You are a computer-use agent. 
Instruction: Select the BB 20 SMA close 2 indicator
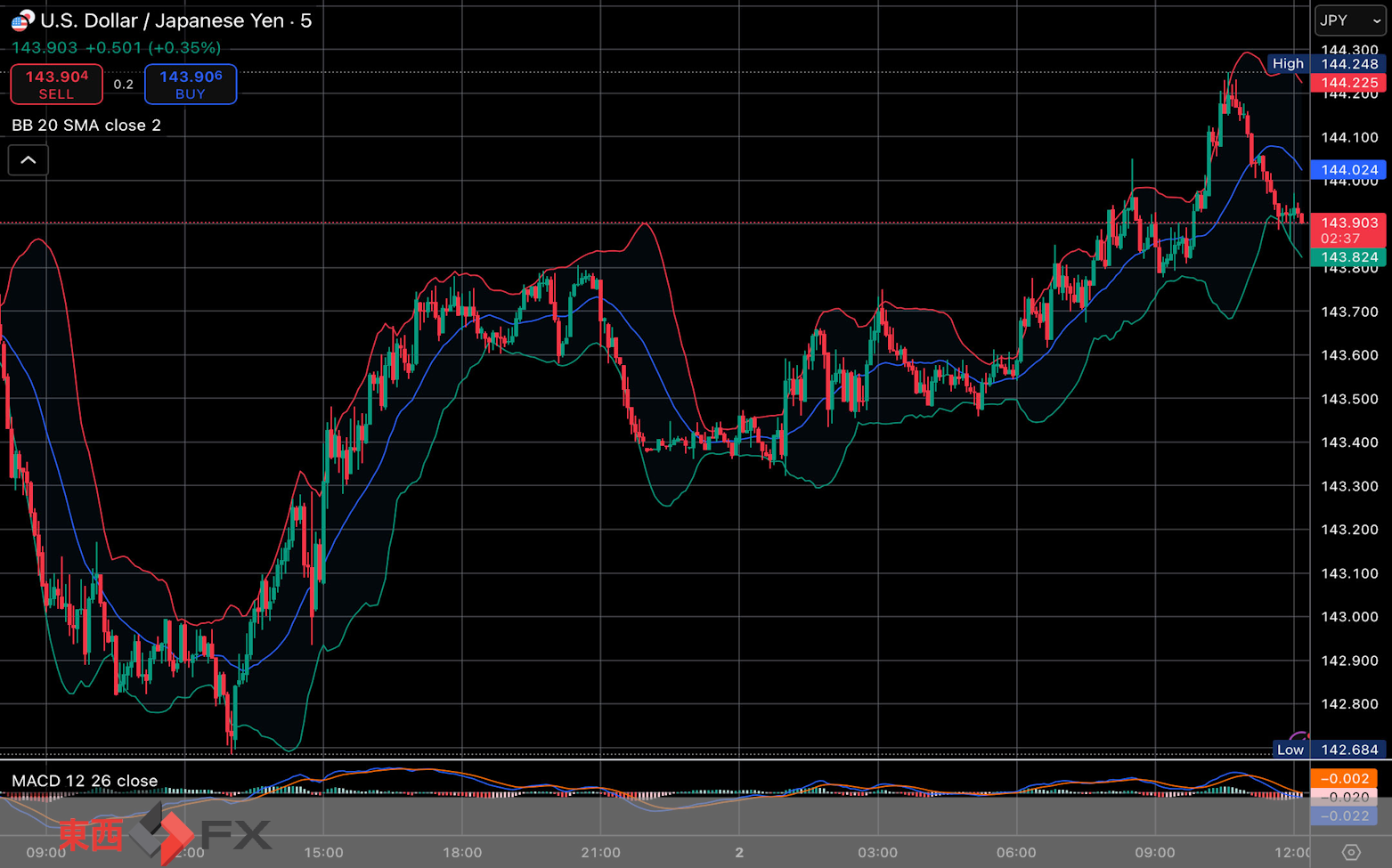pyautogui.click(x=86, y=126)
